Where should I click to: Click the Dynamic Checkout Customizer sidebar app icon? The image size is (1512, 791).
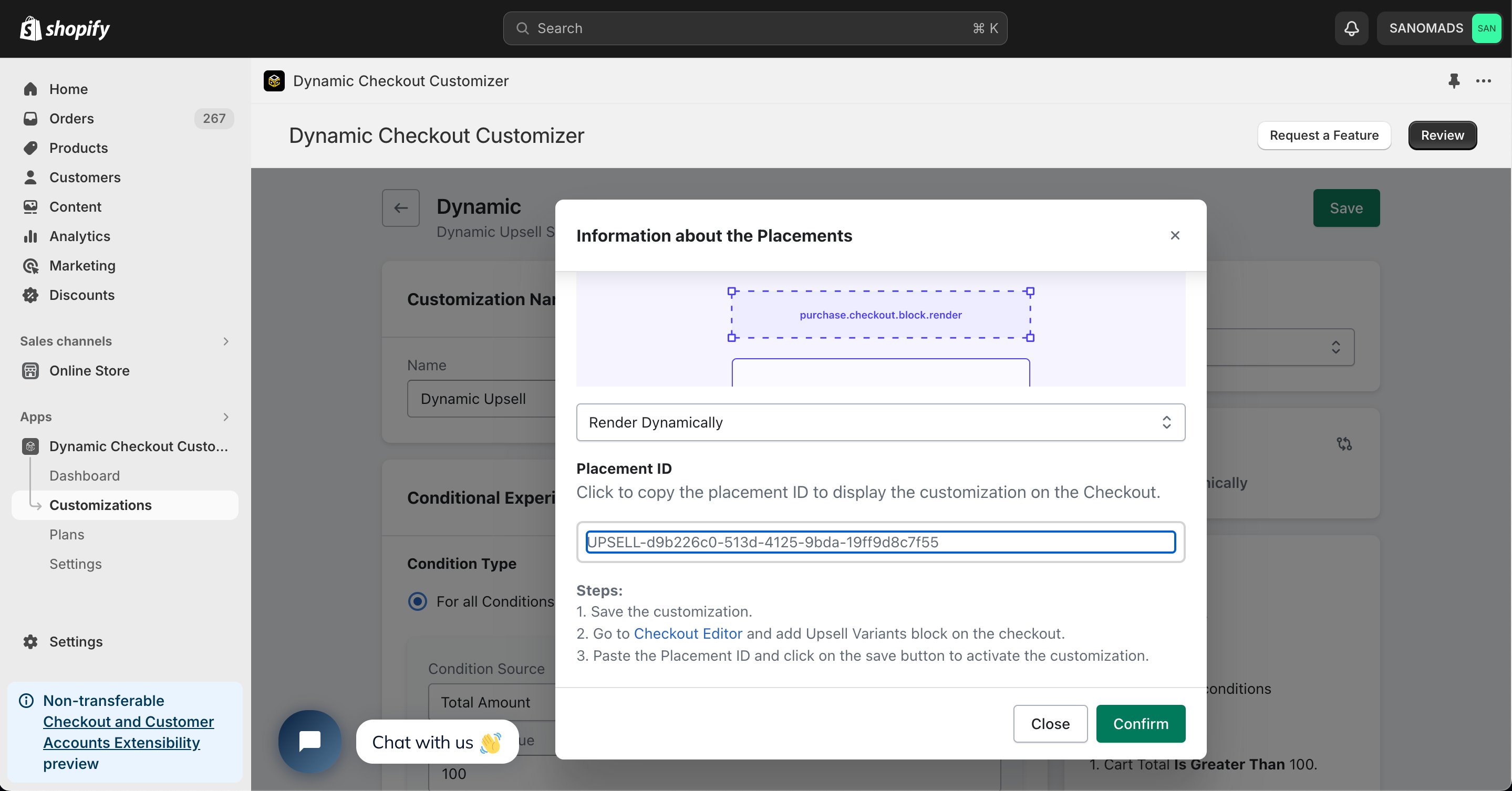coord(30,446)
